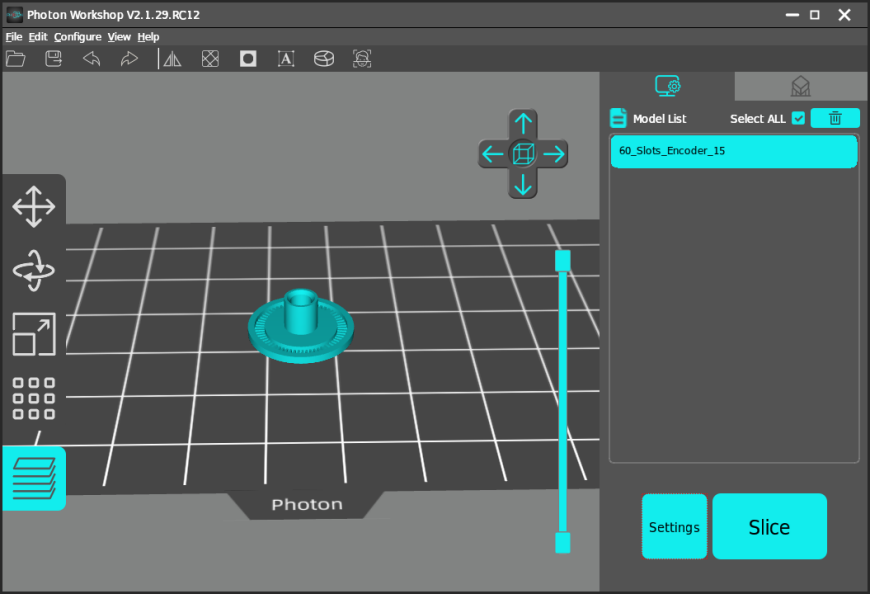Select the Scale tool in sidebar
Image resolution: width=870 pixels, height=594 pixels.
[34, 334]
